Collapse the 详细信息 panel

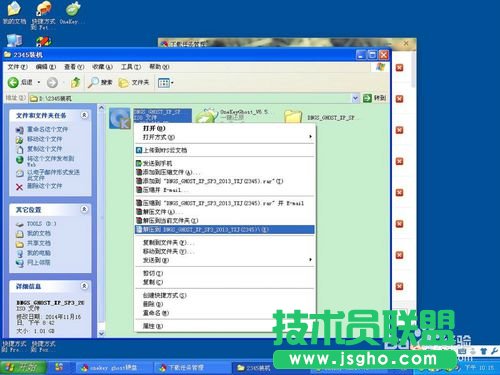click(84, 286)
